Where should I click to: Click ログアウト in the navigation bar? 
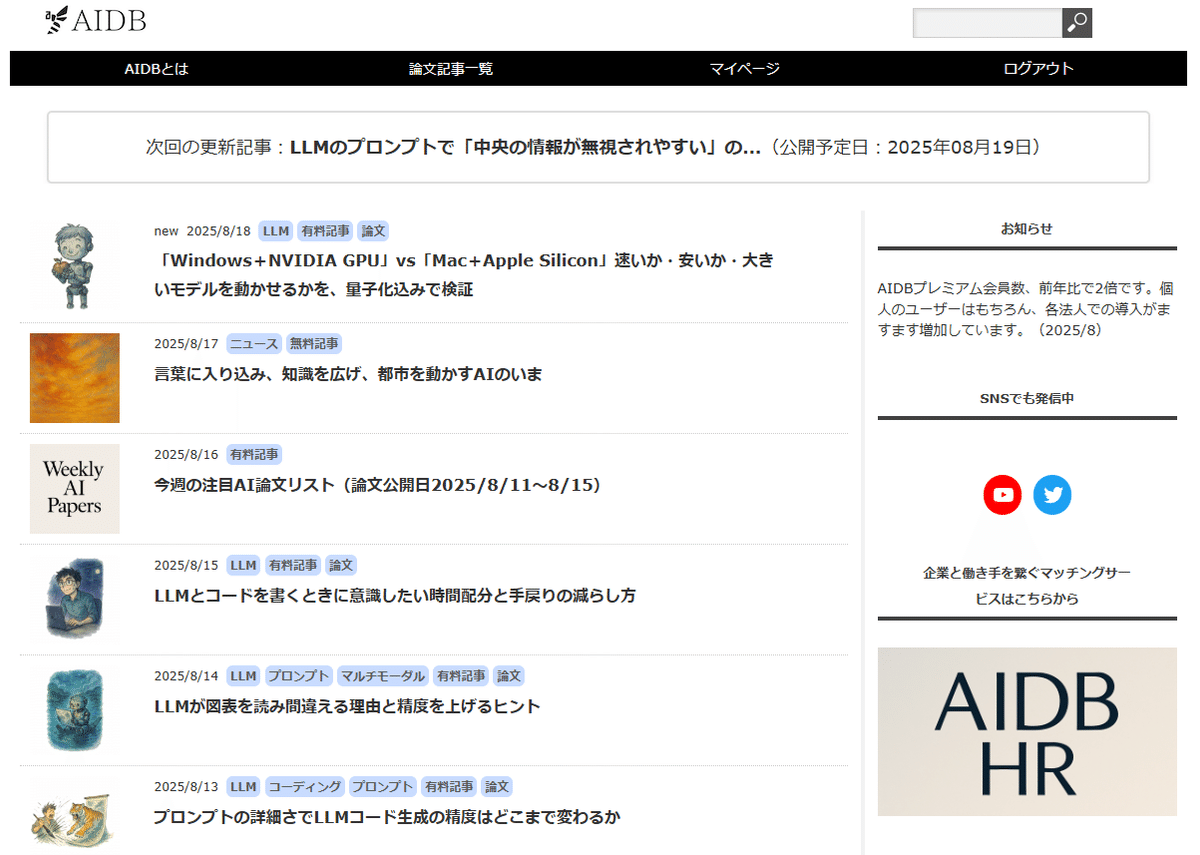[1038, 68]
